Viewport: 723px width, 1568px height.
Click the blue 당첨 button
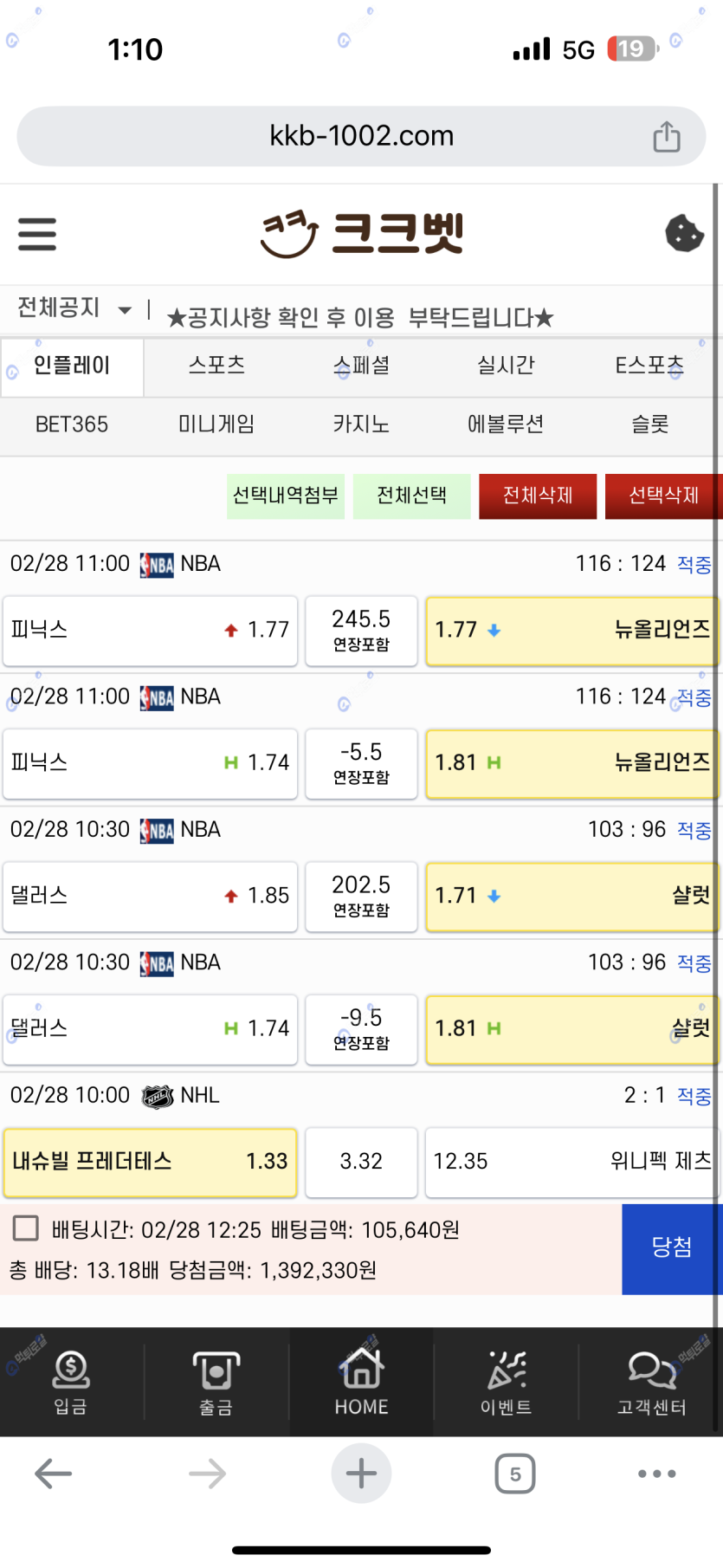[671, 1248]
